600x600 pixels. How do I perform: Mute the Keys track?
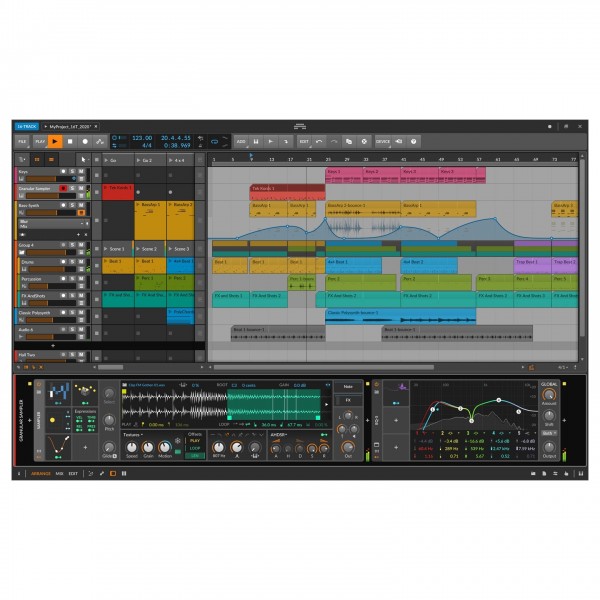[x=81, y=171]
